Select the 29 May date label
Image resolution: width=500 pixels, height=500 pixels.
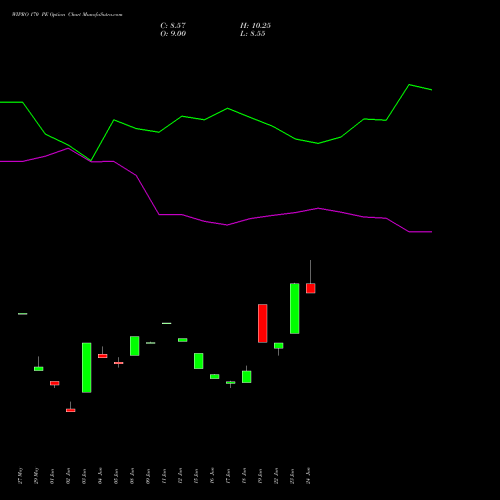coord(37,476)
